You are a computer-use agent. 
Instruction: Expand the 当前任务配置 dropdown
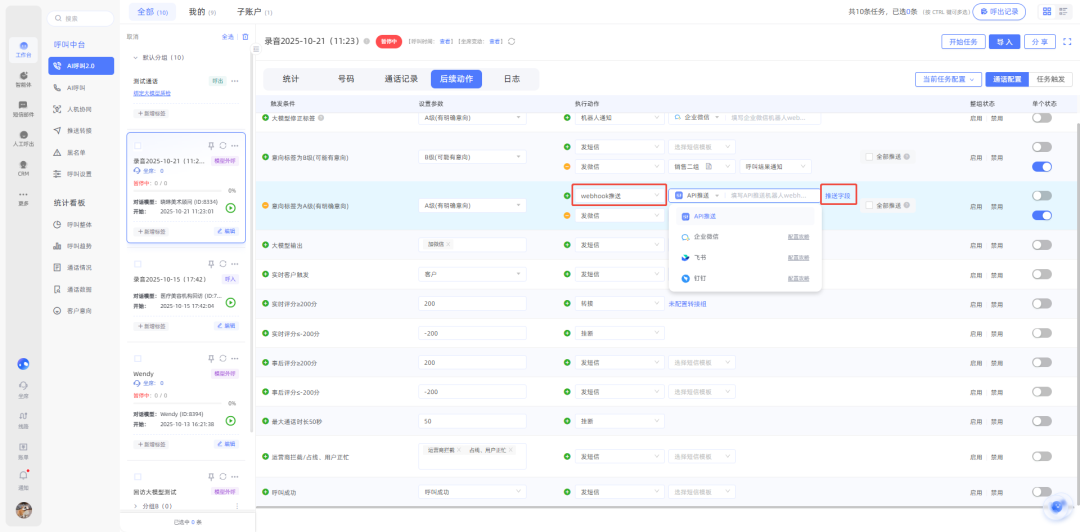(948, 79)
